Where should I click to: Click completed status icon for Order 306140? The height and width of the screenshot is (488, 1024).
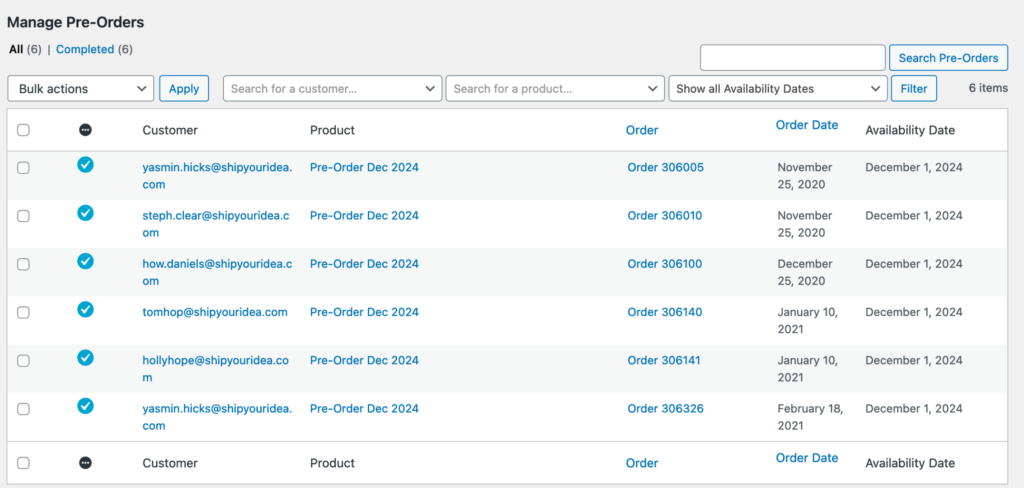[x=85, y=310]
